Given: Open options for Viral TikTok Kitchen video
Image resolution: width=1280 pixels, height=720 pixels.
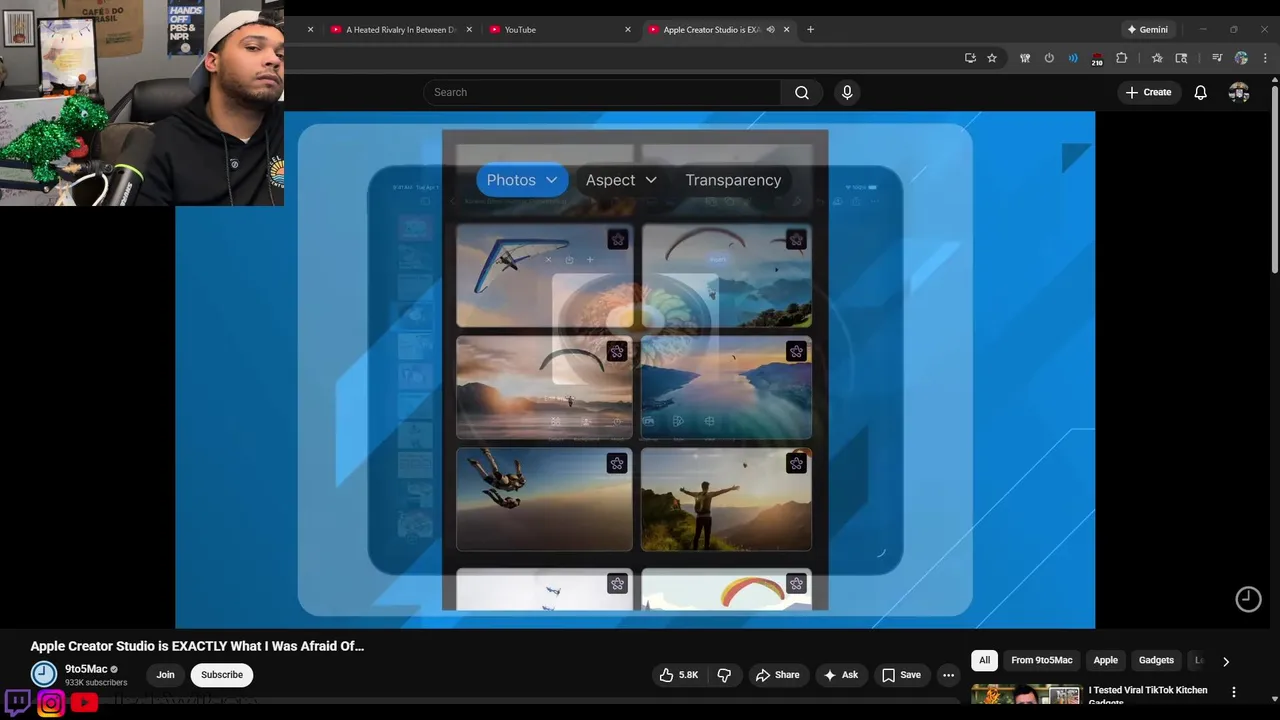Looking at the screenshot, I should (1233, 692).
